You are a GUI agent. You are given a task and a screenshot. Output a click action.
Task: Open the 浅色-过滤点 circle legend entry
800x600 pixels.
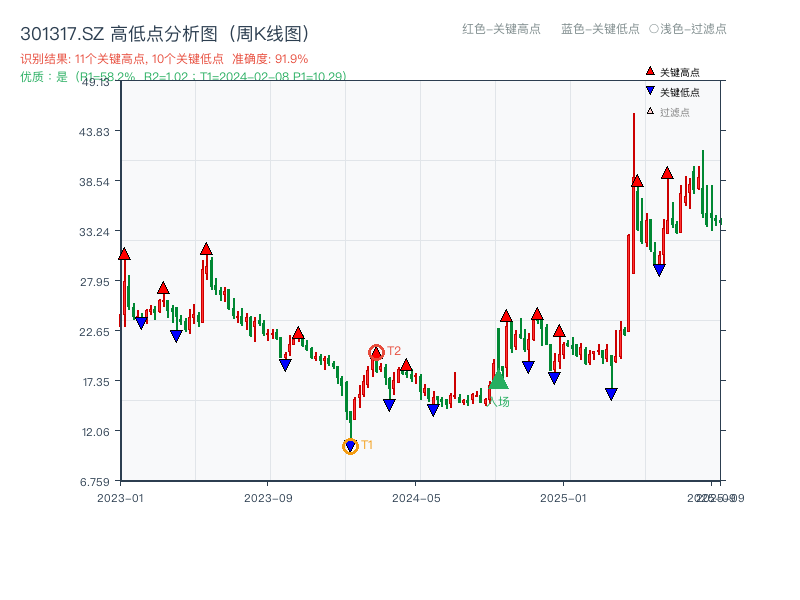686,30
